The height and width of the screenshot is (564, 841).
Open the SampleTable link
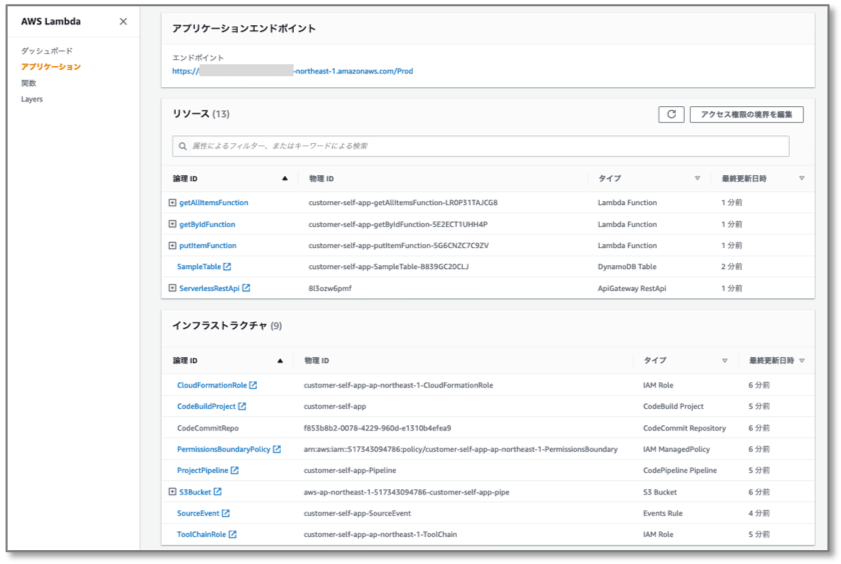pyautogui.click(x=199, y=266)
